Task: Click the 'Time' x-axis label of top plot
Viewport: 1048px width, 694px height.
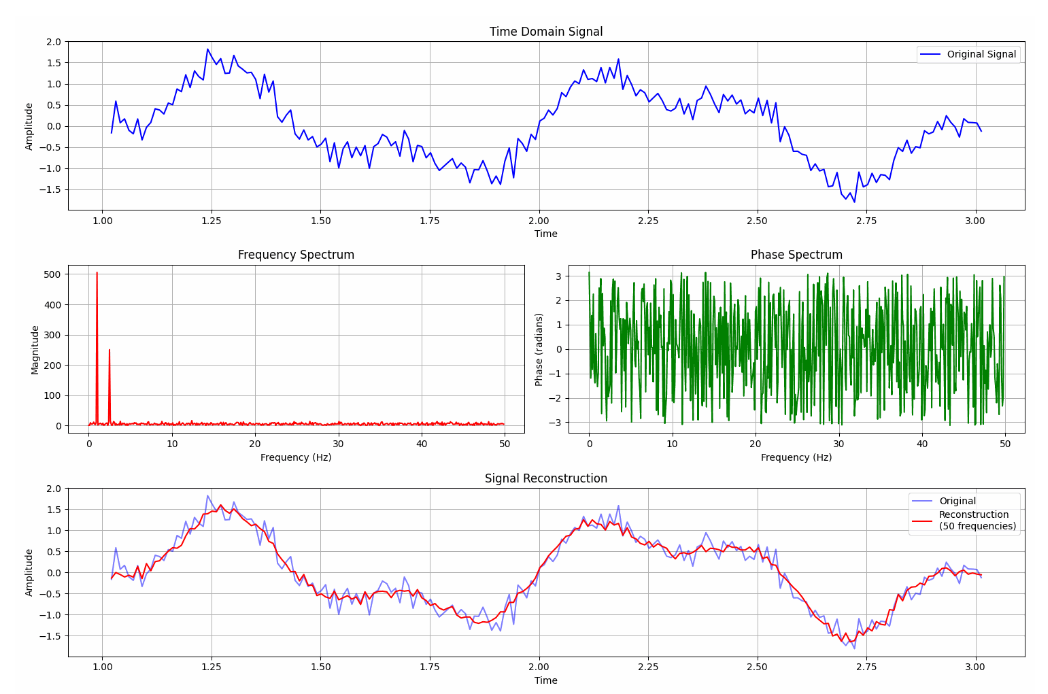Action: click(545, 233)
